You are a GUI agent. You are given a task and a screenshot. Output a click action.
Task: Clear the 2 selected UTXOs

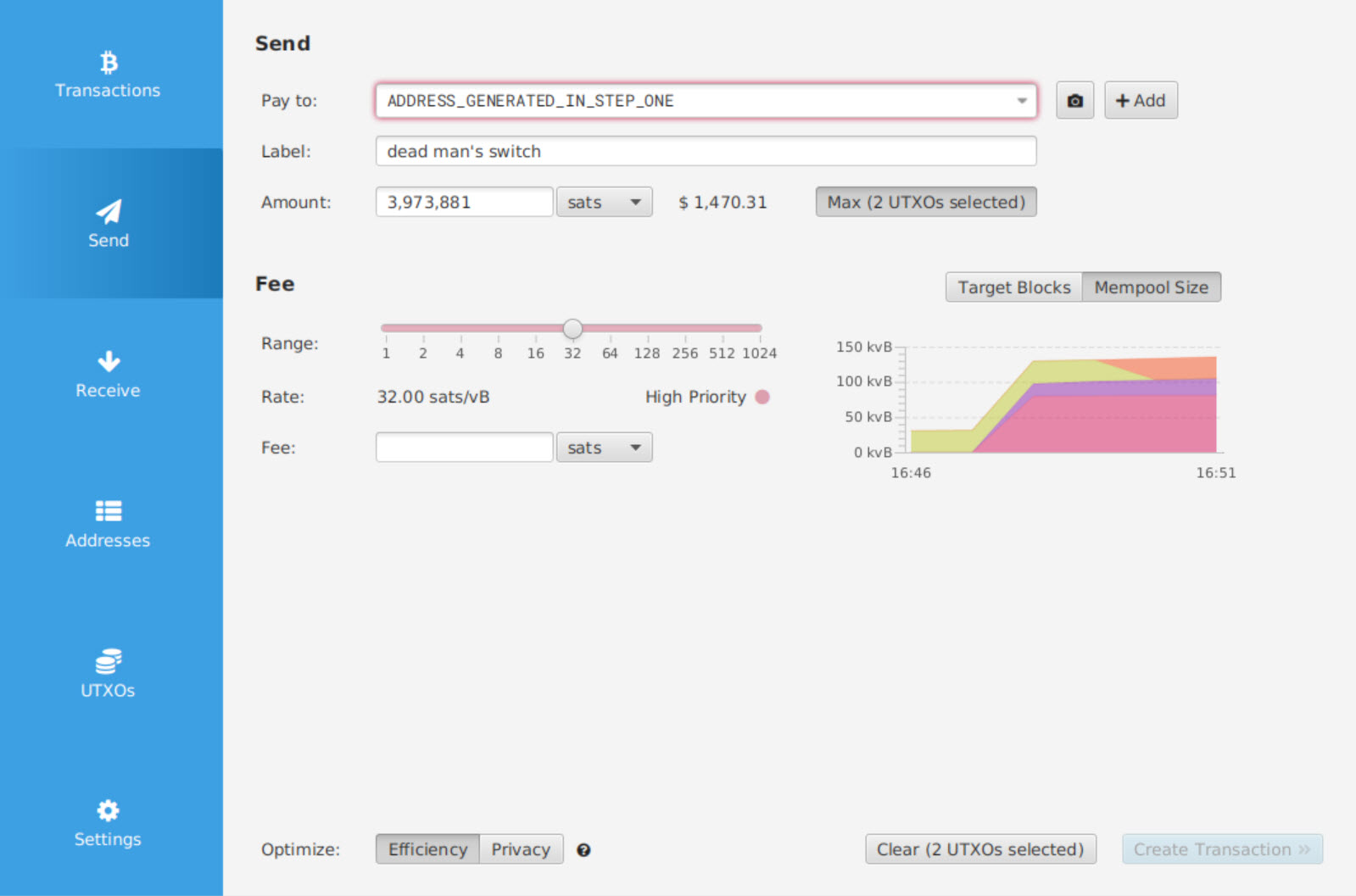click(980, 849)
